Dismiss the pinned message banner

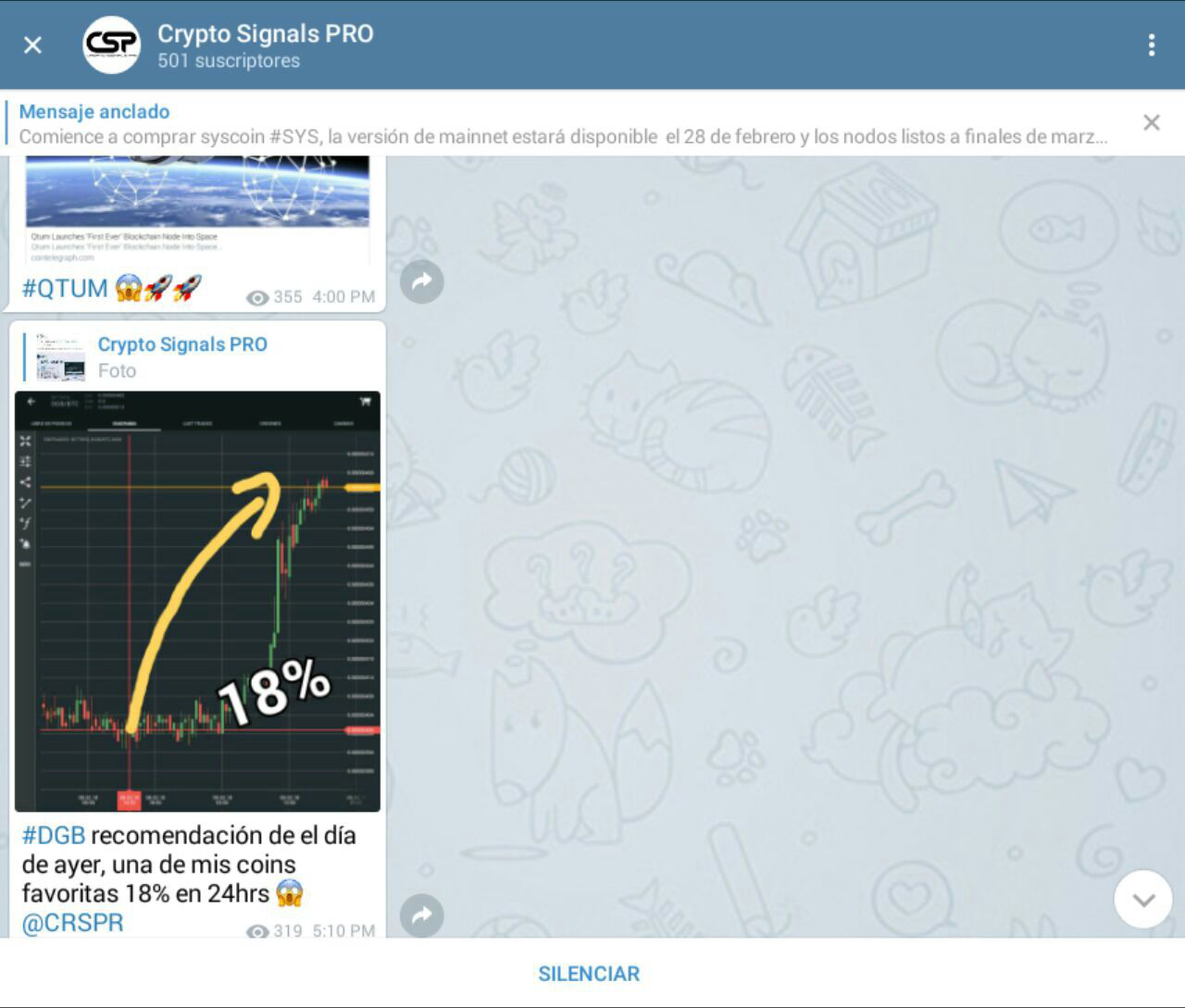1151,122
